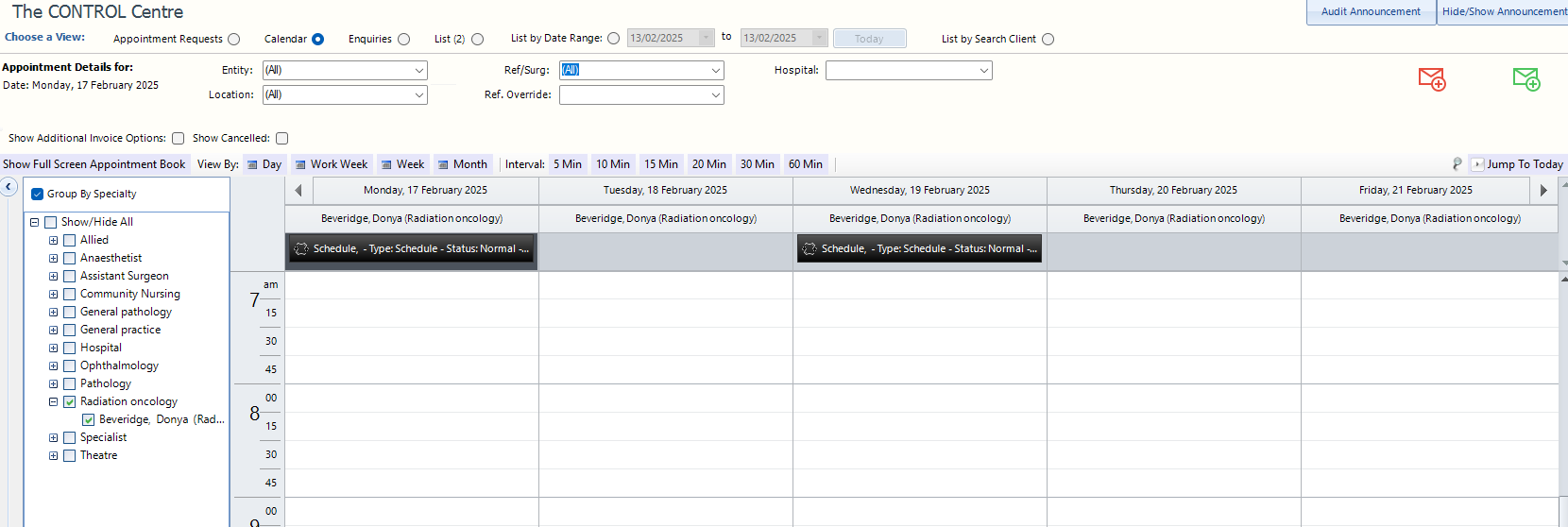Open the start date picker dropdown
This screenshot has width=1568, height=527.
pos(707,38)
